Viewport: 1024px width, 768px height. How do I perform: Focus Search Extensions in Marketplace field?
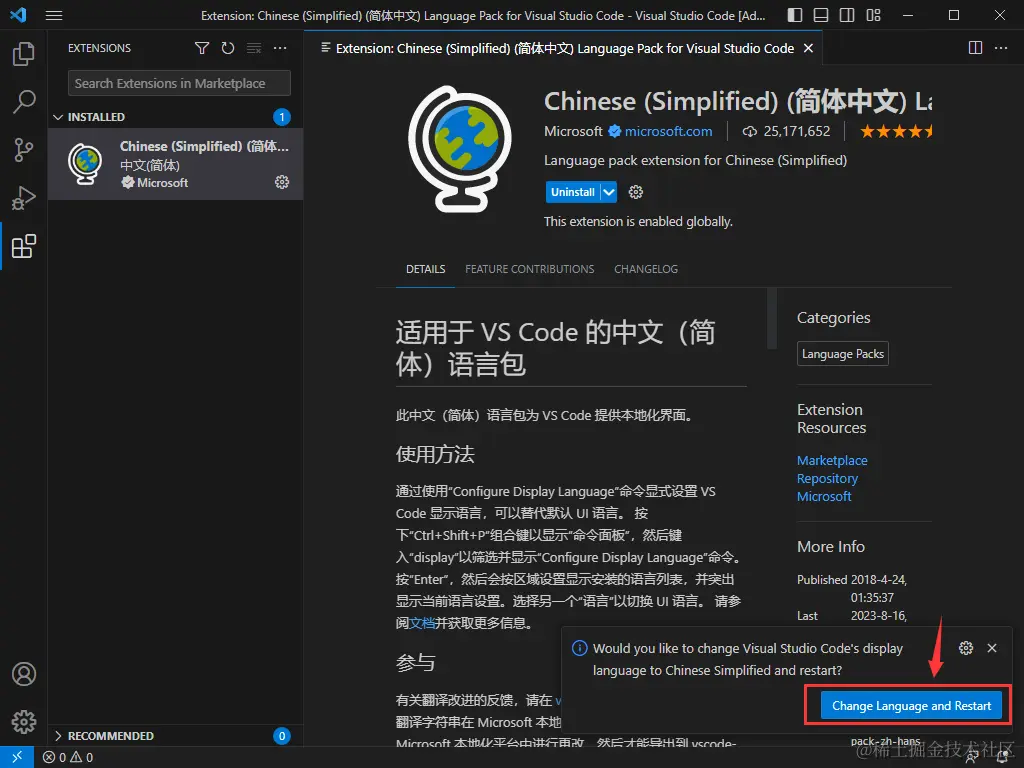pyautogui.click(x=179, y=84)
